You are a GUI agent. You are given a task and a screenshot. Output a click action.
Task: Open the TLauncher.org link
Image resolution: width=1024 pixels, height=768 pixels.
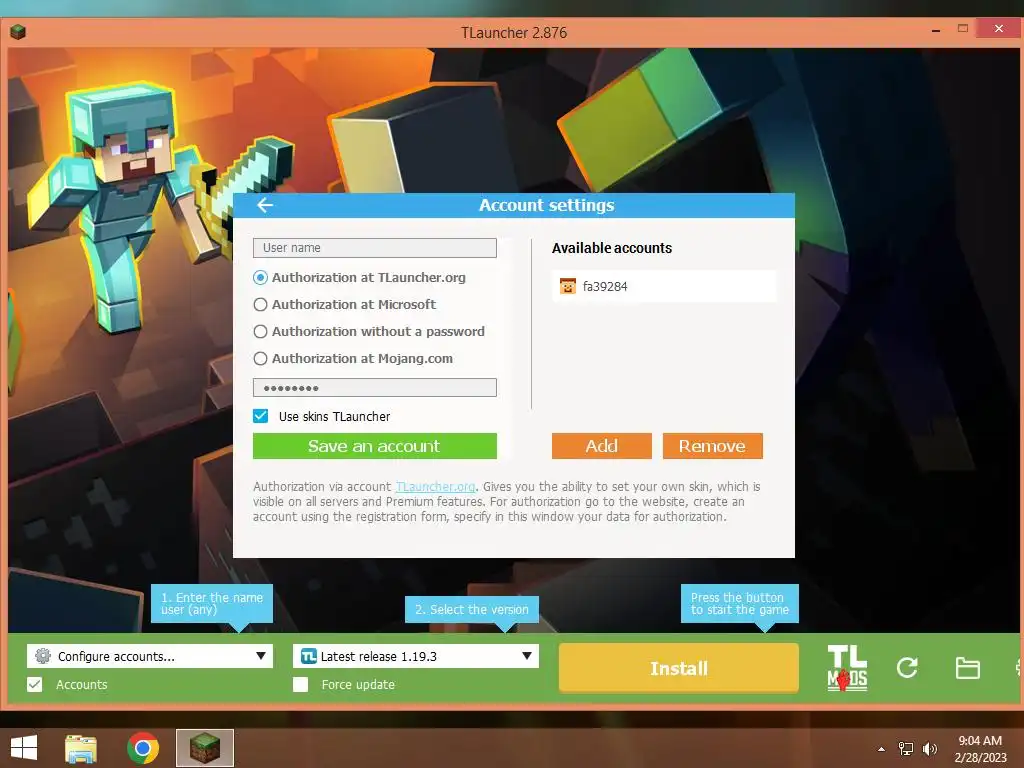[x=436, y=487]
